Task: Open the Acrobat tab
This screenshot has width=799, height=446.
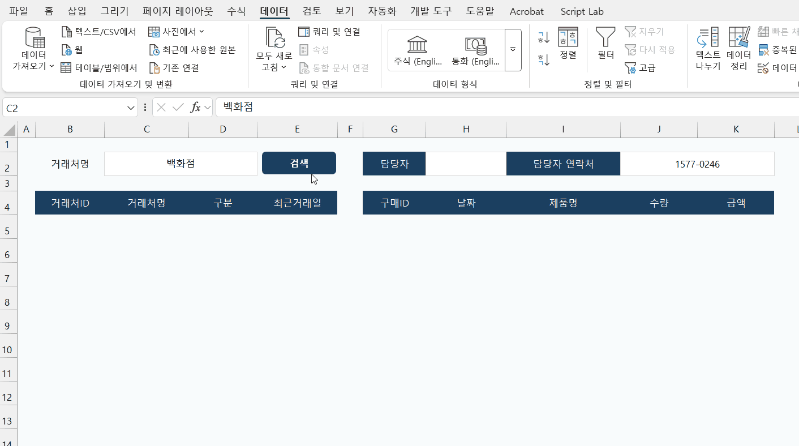Action: point(526,11)
